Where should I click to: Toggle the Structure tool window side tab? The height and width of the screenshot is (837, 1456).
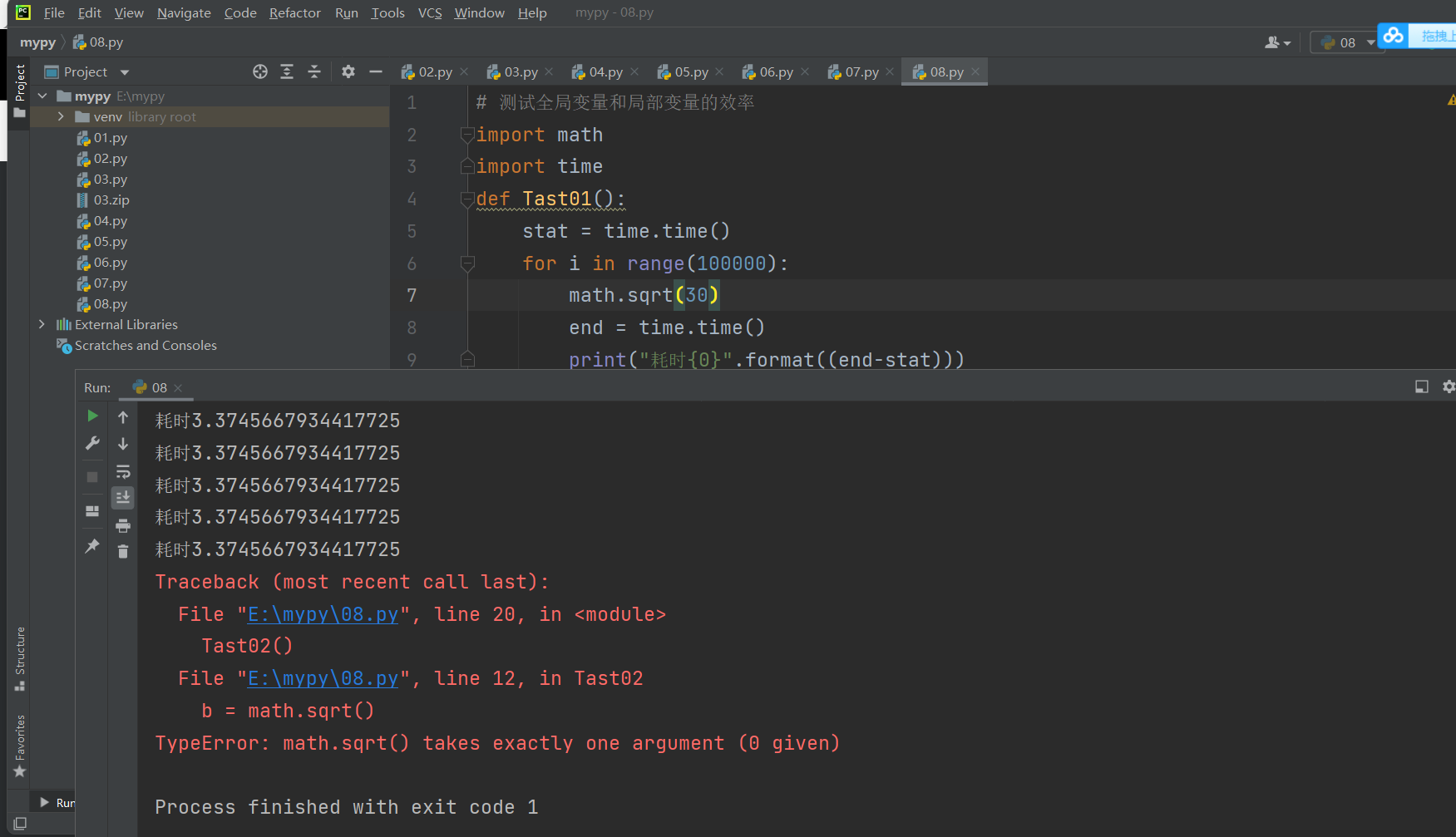[x=20, y=659]
